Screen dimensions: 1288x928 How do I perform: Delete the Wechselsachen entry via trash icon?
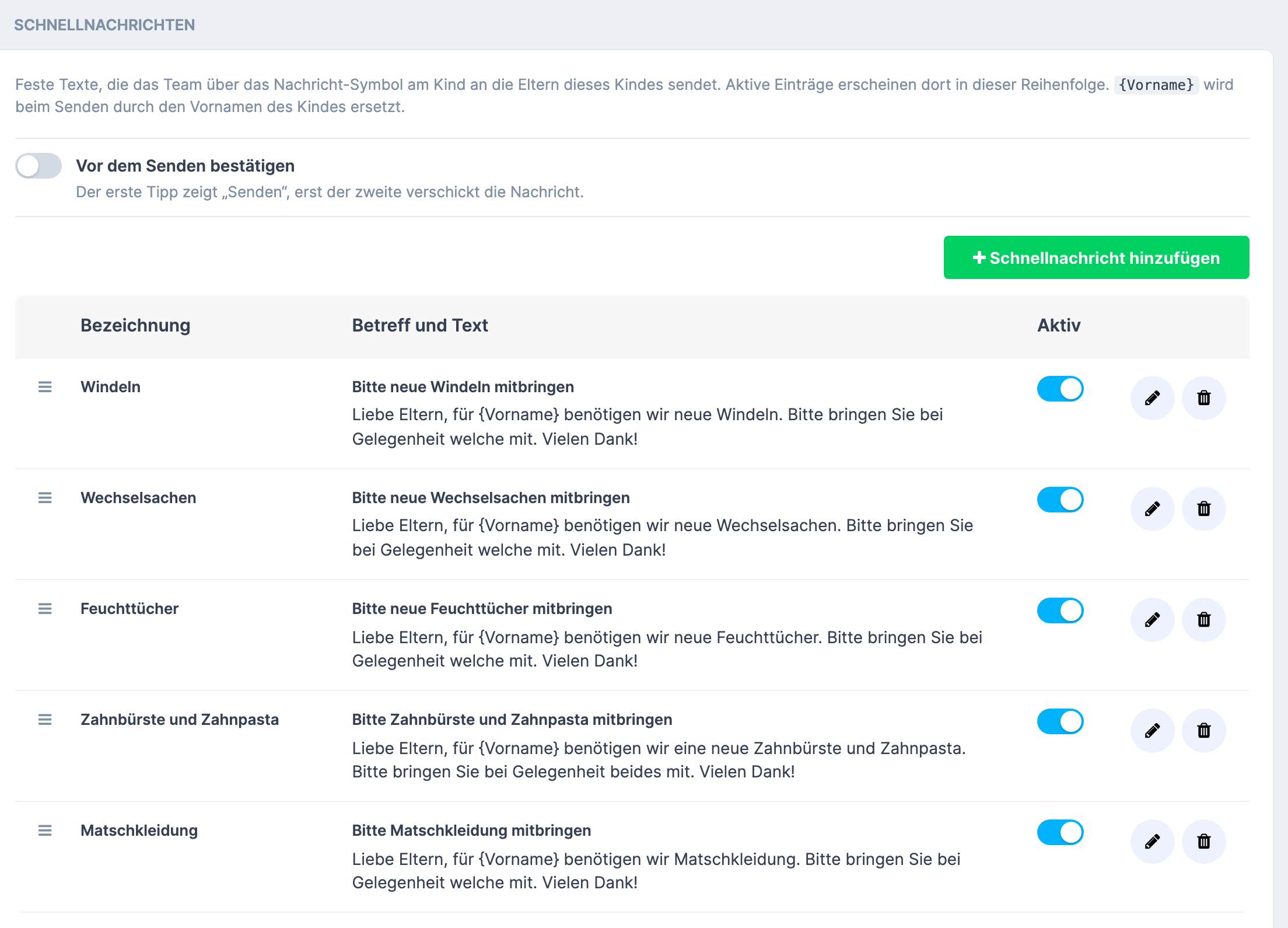pos(1203,509)
